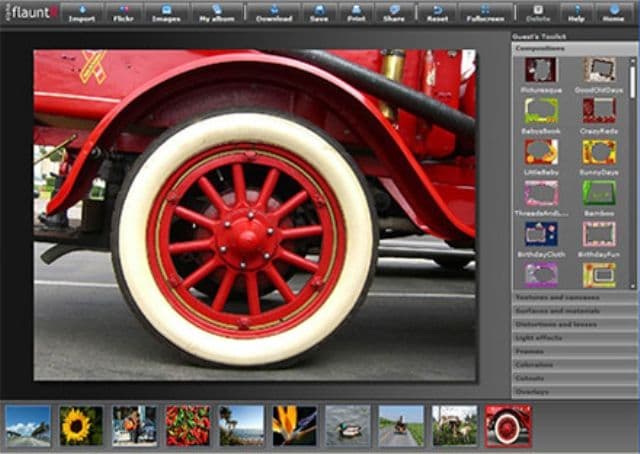Select the duck photo in filmstrip
This screenshot has height=454, width=640.
click(348, 425)
